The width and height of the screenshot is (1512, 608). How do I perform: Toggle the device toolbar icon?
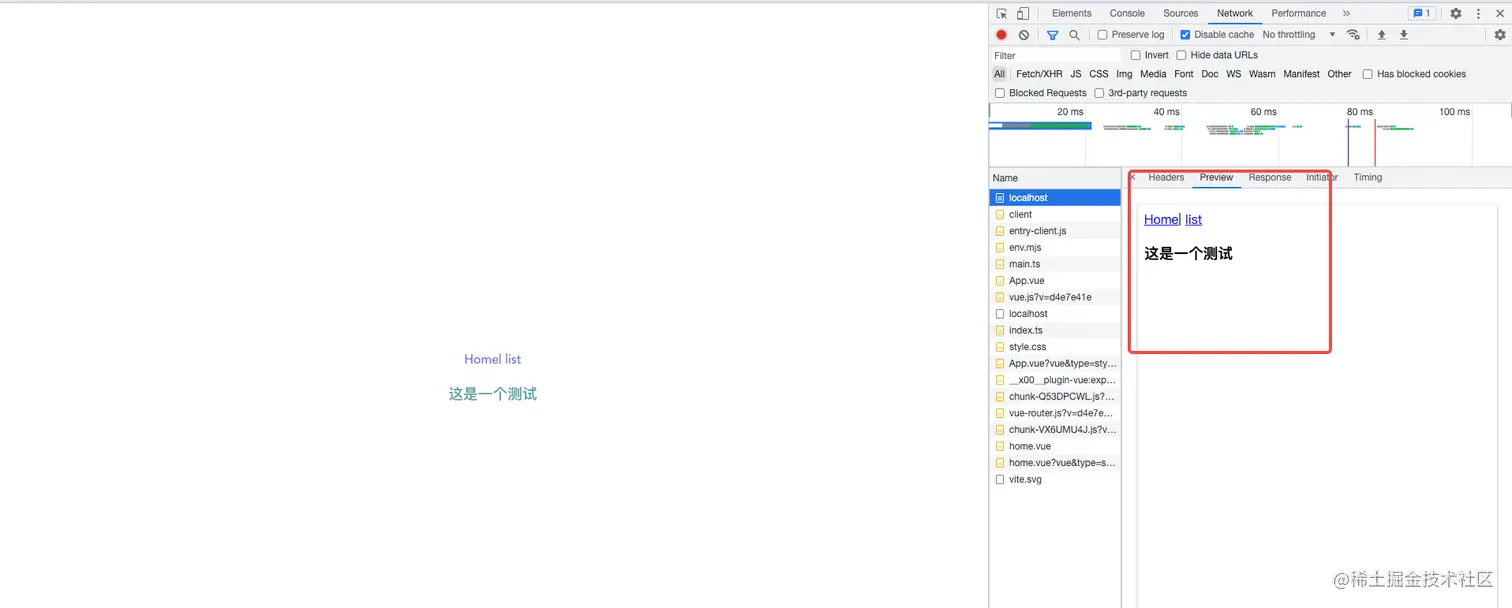(x=1023, y=13)
